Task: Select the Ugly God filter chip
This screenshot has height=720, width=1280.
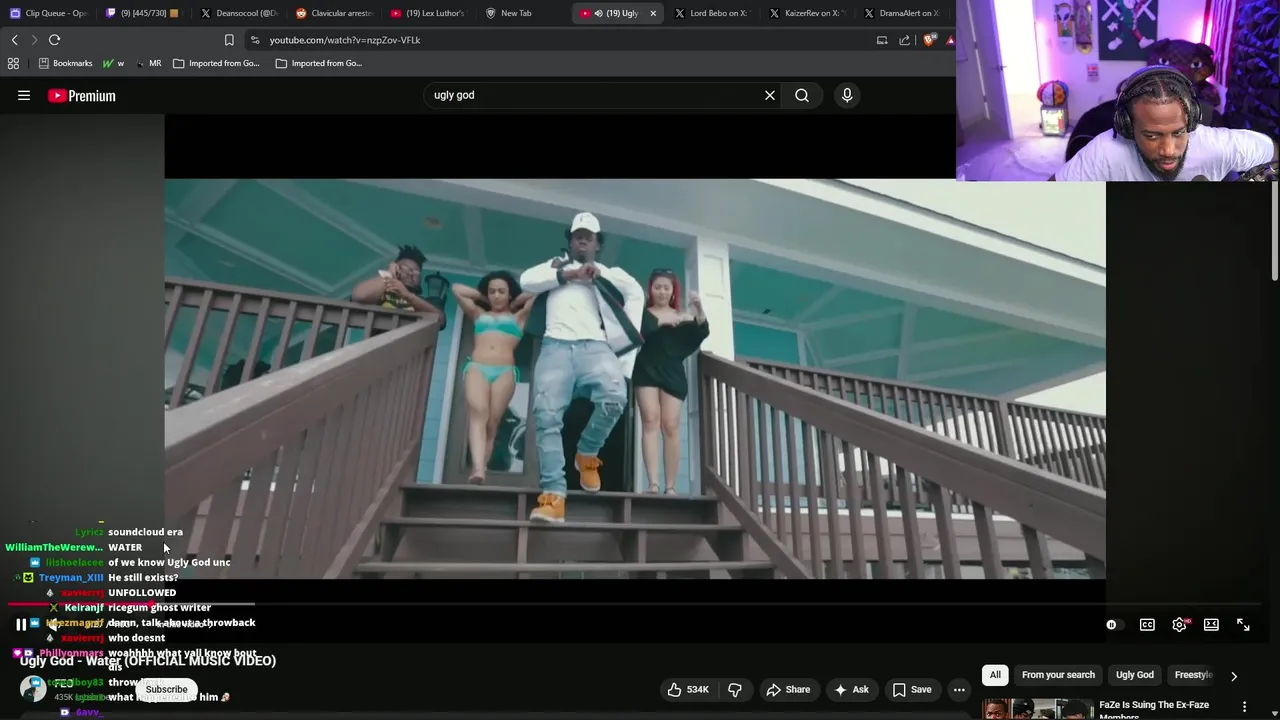Action: click(1135, 675)
